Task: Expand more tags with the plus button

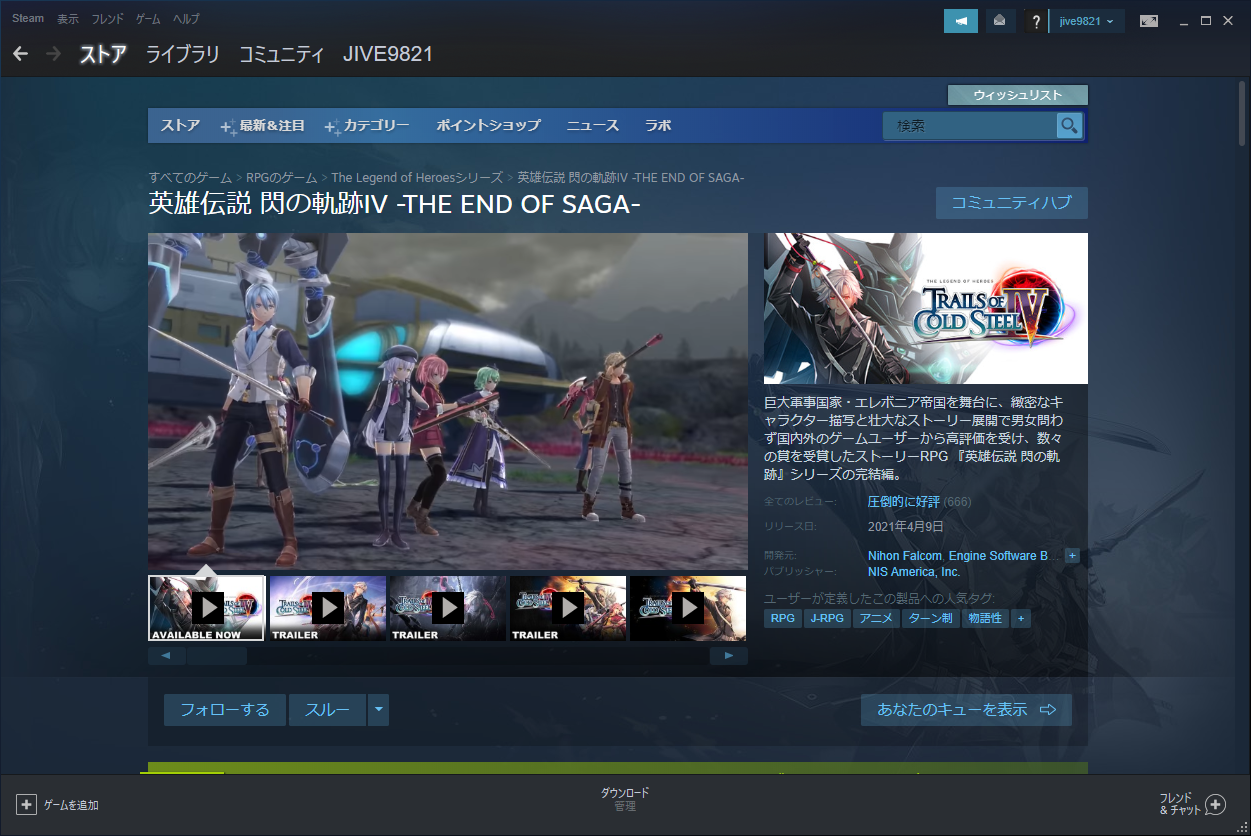Action: click(x=1020, y=619)
